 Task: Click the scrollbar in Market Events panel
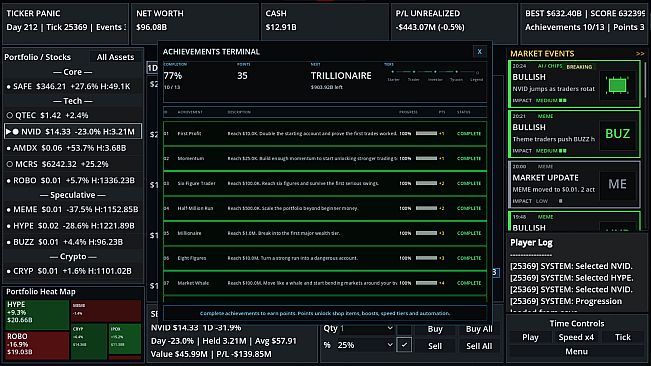pyautogui.click(x=645, y=80)
